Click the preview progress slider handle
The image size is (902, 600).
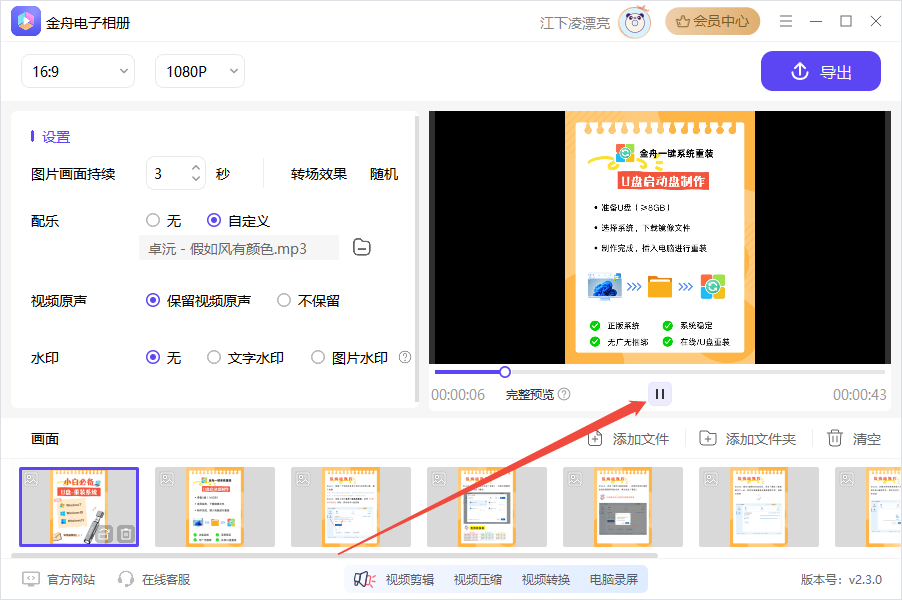point(504,372)
